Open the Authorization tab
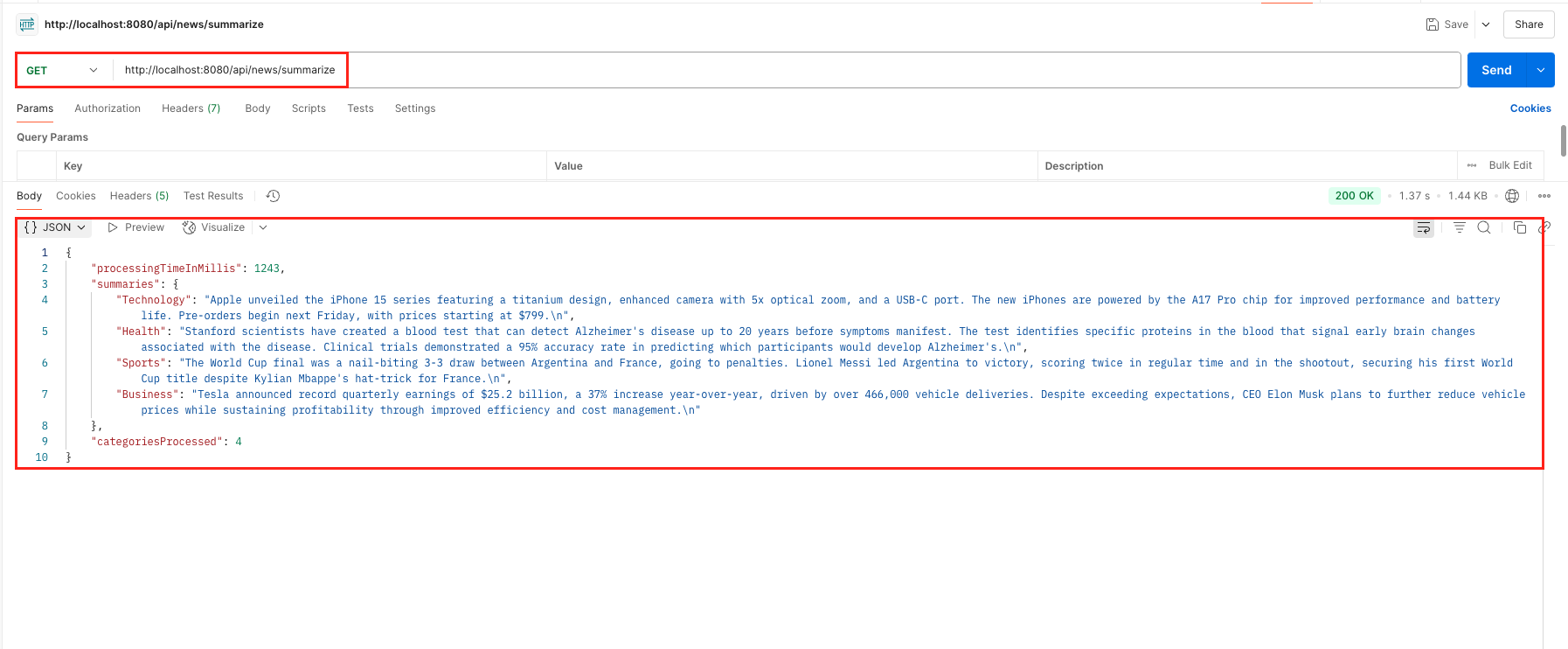This screenshot has height=649, width=1568. [x=108, y=108]
